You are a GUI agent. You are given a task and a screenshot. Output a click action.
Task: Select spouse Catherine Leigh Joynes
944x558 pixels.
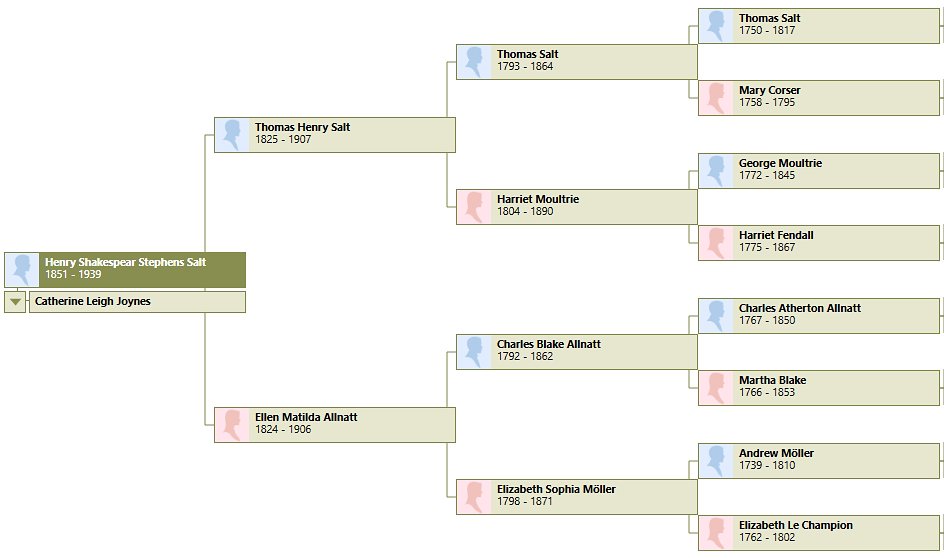[x=137, y=302]
